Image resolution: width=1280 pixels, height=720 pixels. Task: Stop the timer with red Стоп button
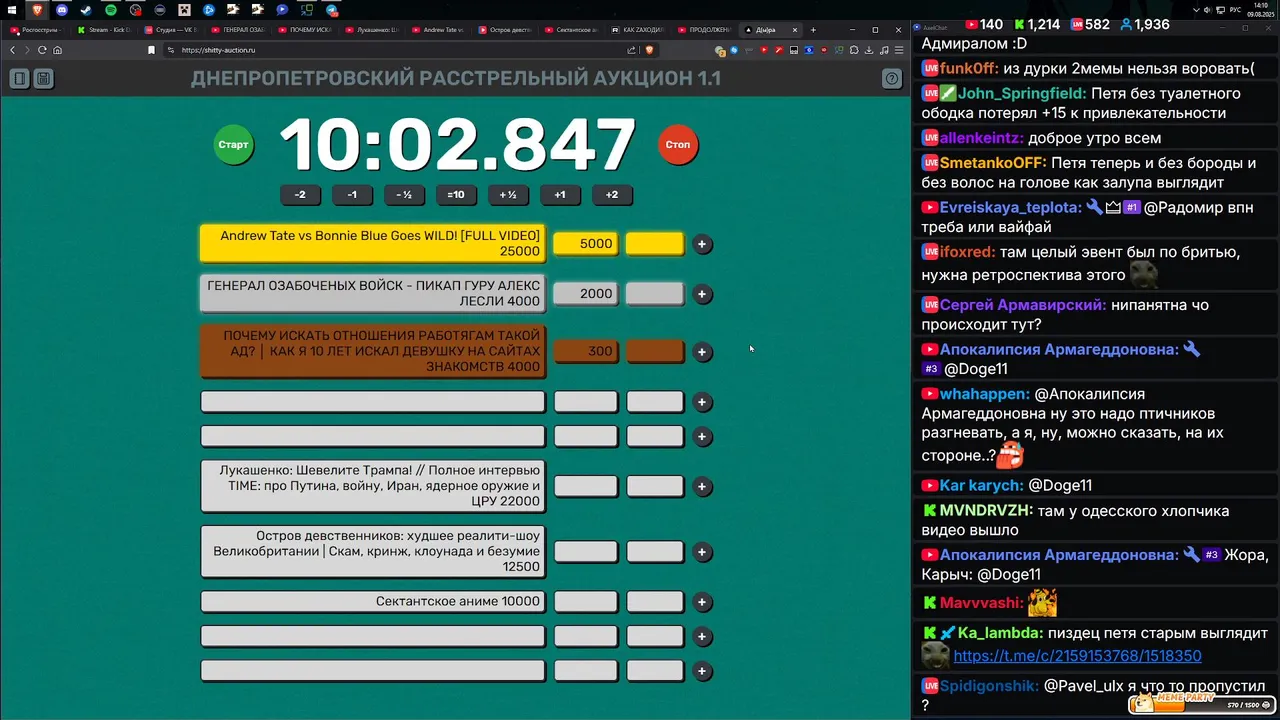[678, 145]
